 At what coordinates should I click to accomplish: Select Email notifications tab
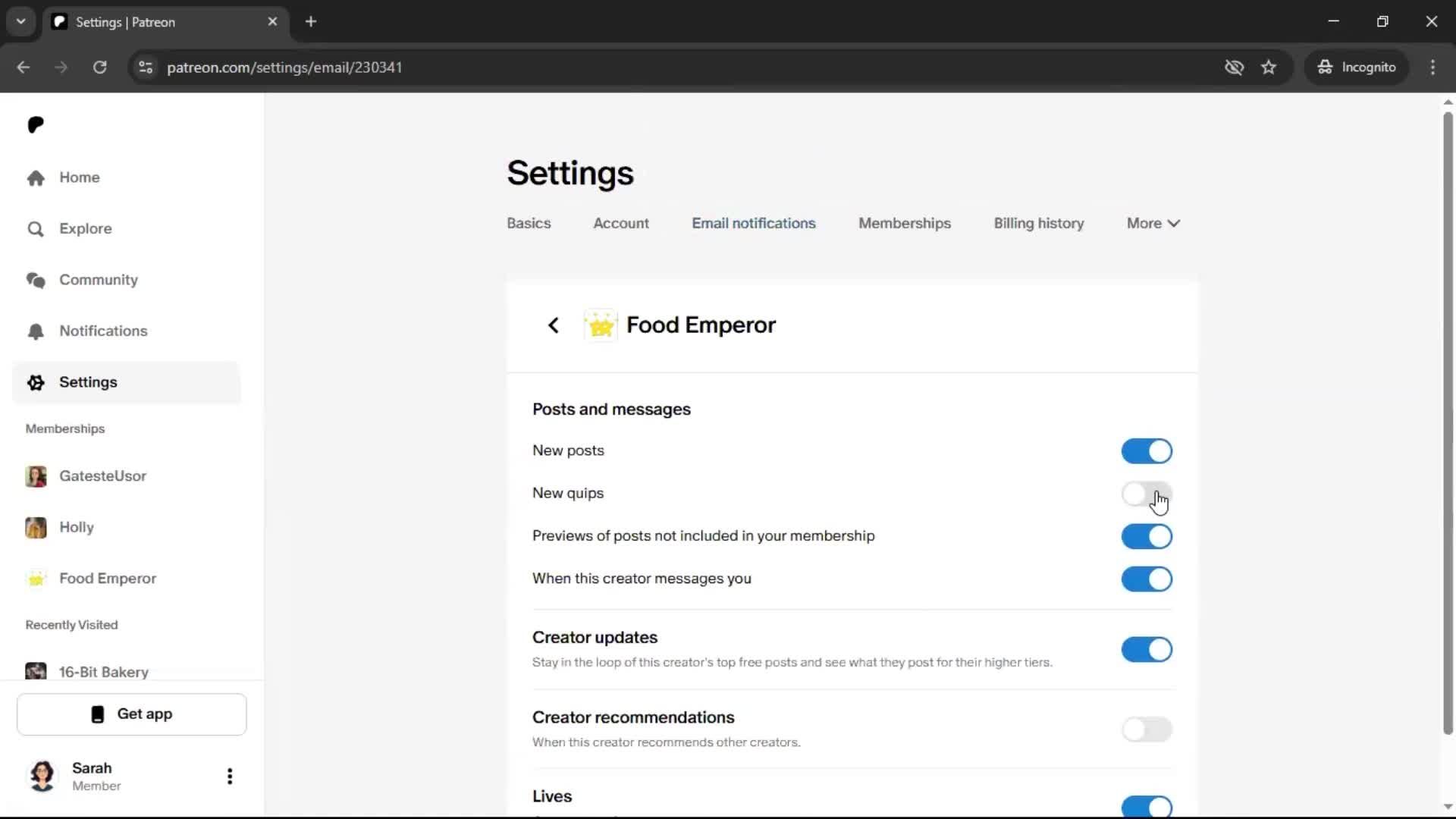(x=754, y=224)
